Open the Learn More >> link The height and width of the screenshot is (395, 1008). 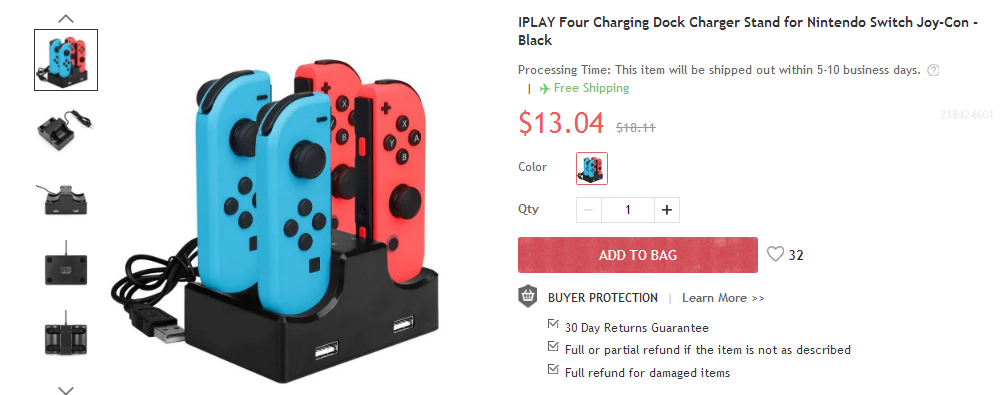click(x=723, y=298)
